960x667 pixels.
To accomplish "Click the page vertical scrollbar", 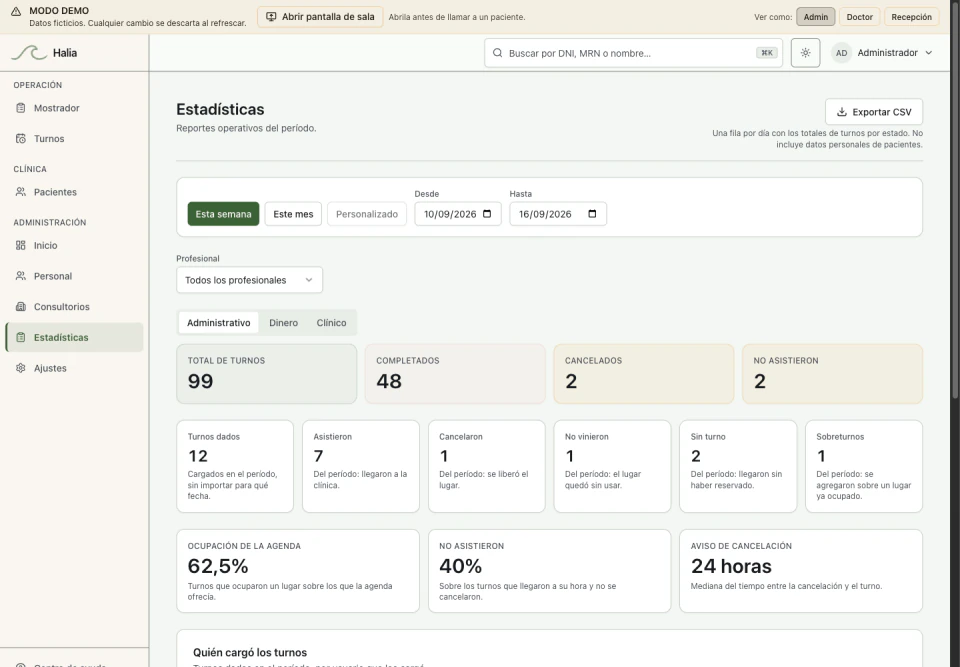I will [955, 202].
